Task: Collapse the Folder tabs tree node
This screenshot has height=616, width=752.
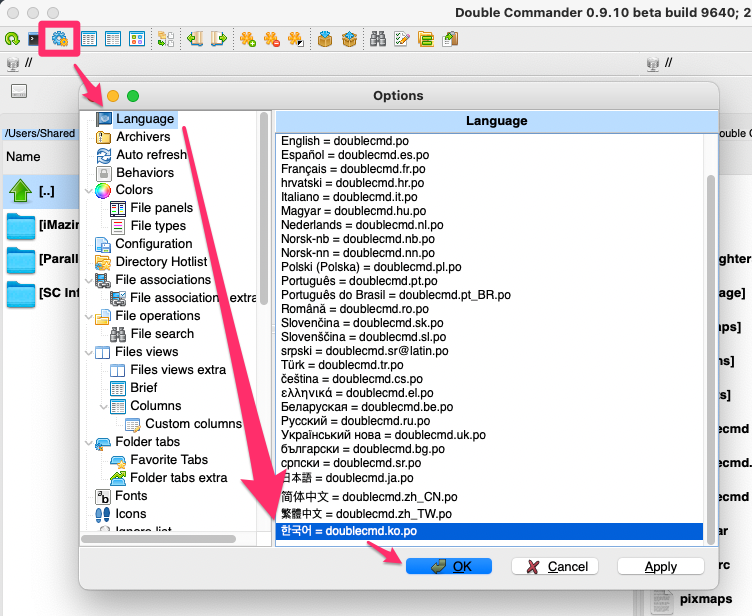Action: pos(89,442)
